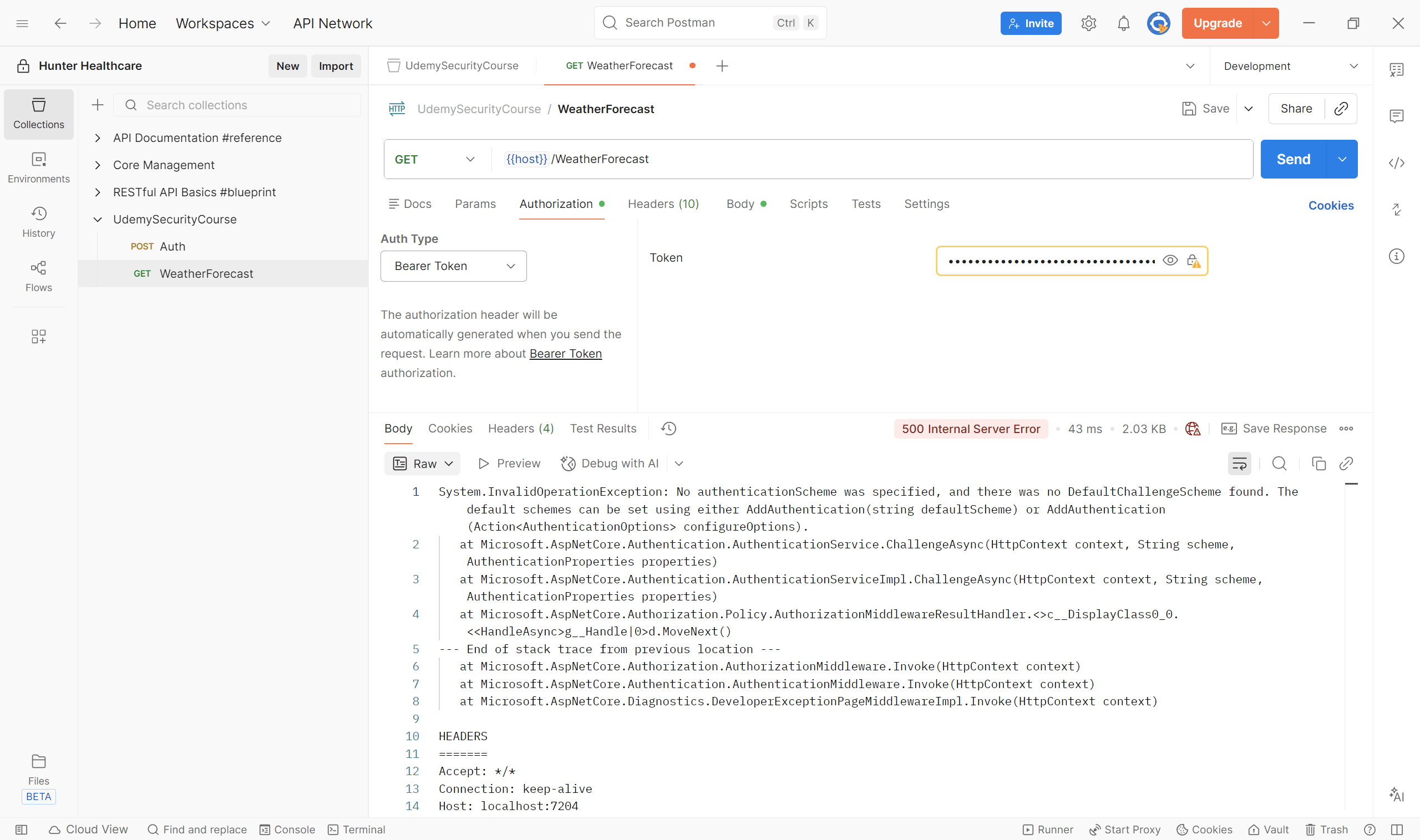Click the Search collections input field
The image size is (1420, 840).
click(x=244, y=105)
